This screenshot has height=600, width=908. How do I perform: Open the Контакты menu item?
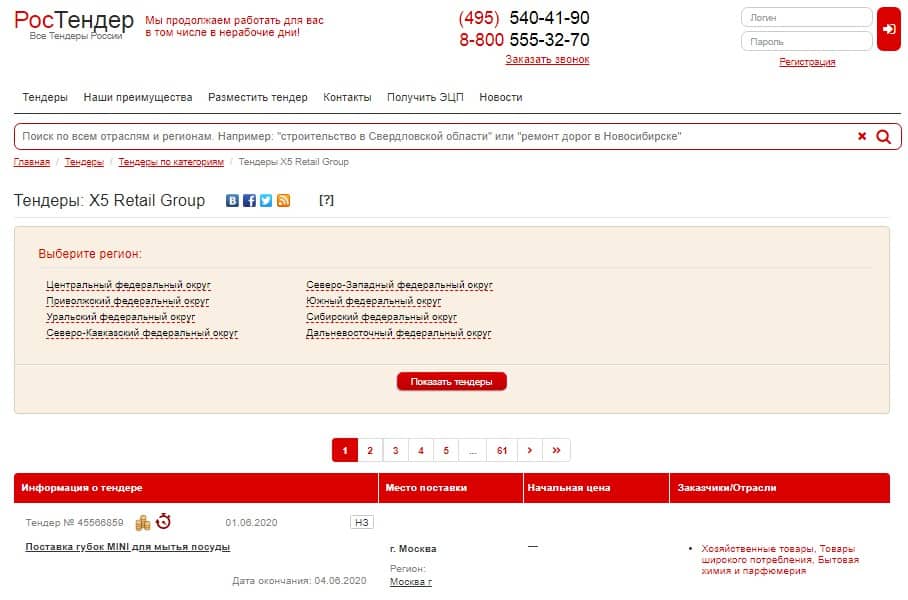(x=347, y=97)
